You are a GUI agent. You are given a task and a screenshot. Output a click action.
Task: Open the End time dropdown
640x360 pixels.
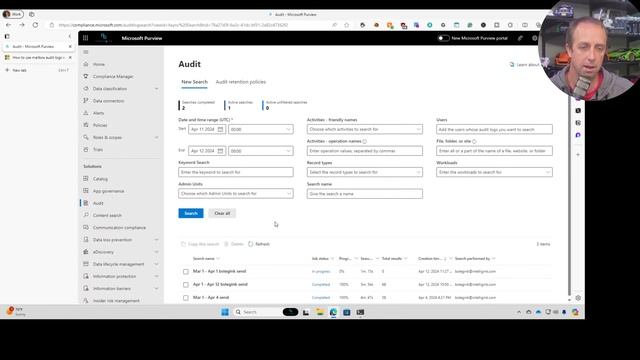coord(260,151)
